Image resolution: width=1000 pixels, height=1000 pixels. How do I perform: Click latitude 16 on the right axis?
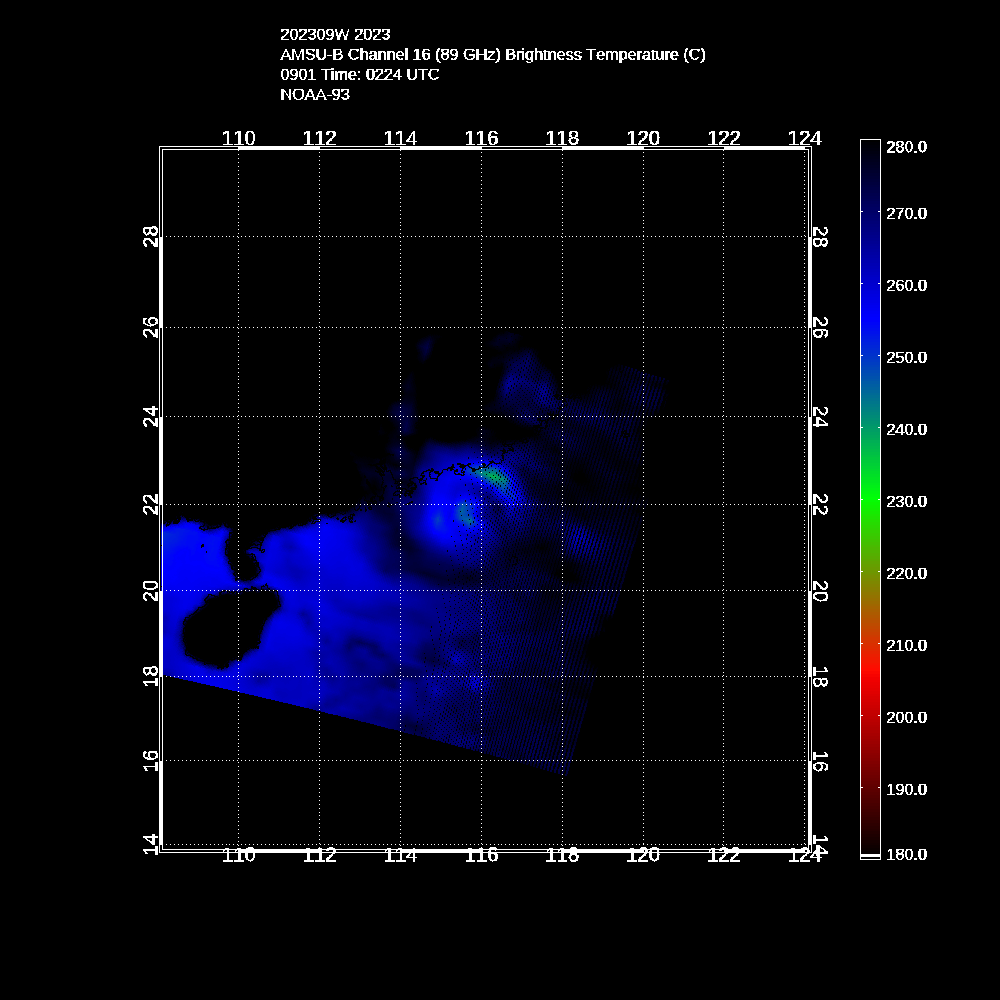[820, 761]
